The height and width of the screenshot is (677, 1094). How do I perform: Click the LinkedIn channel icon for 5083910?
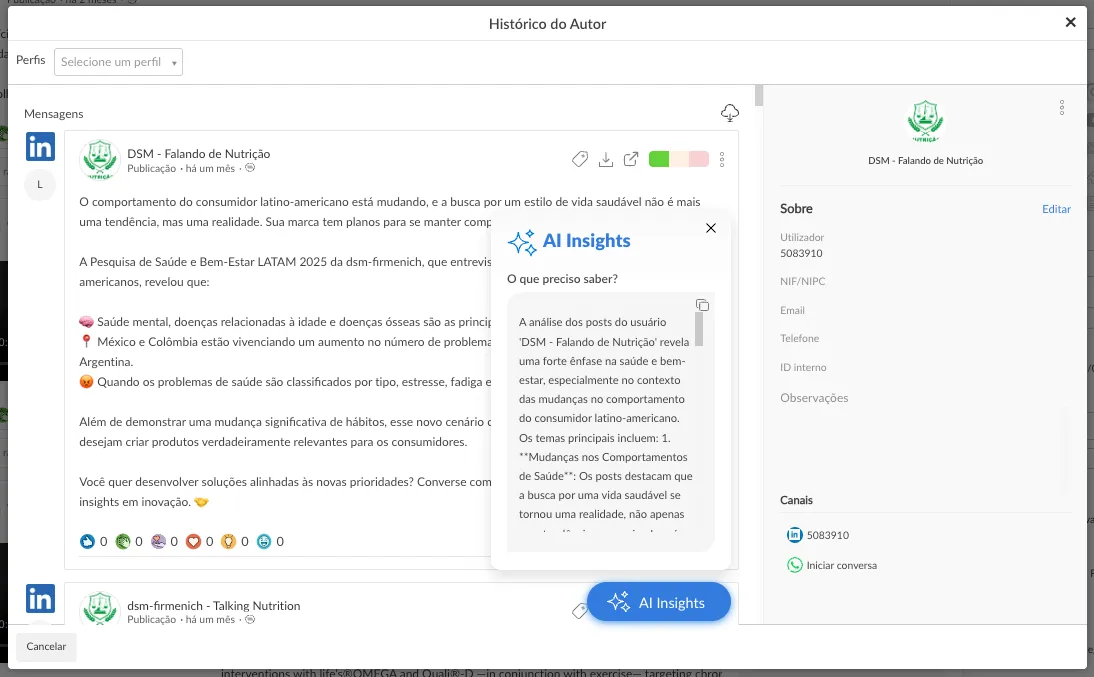[x=795, y=535]
